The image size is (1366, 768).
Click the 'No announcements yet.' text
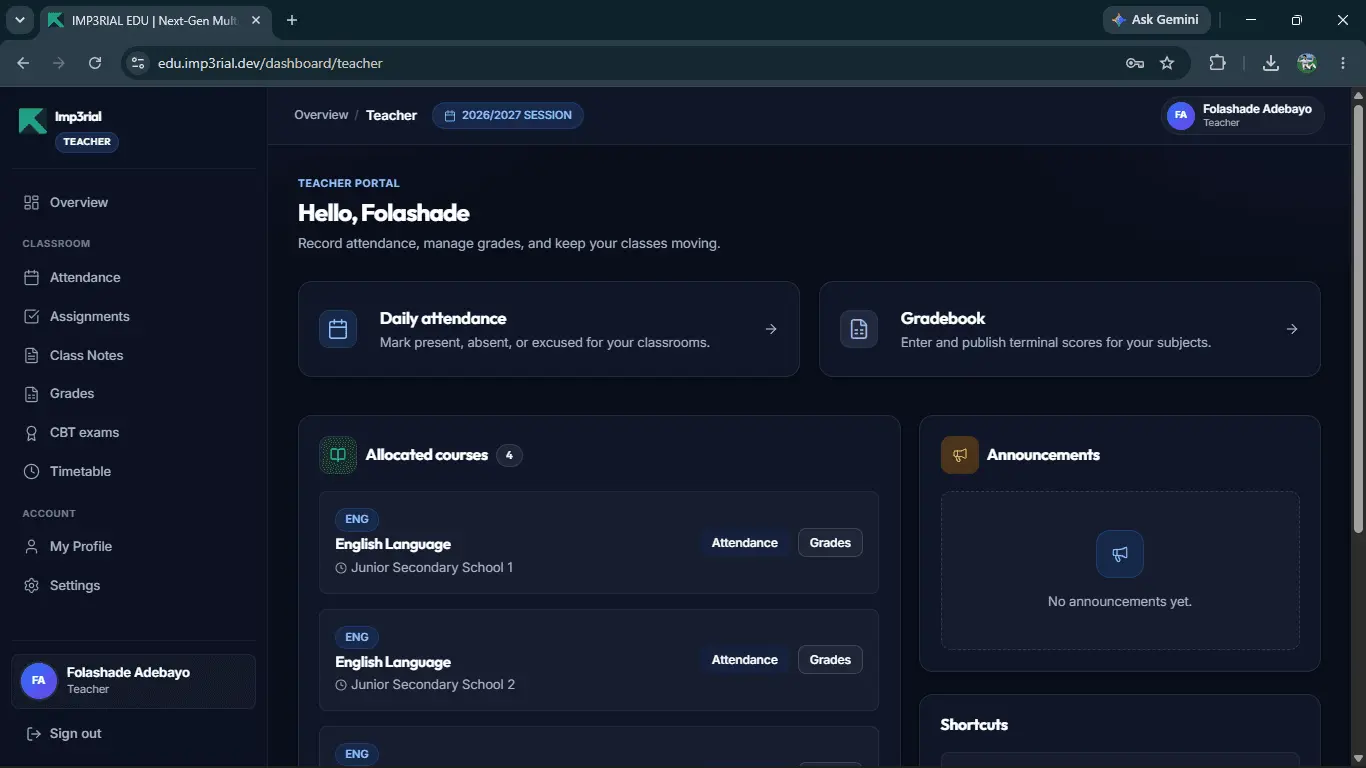point(1120,602)
